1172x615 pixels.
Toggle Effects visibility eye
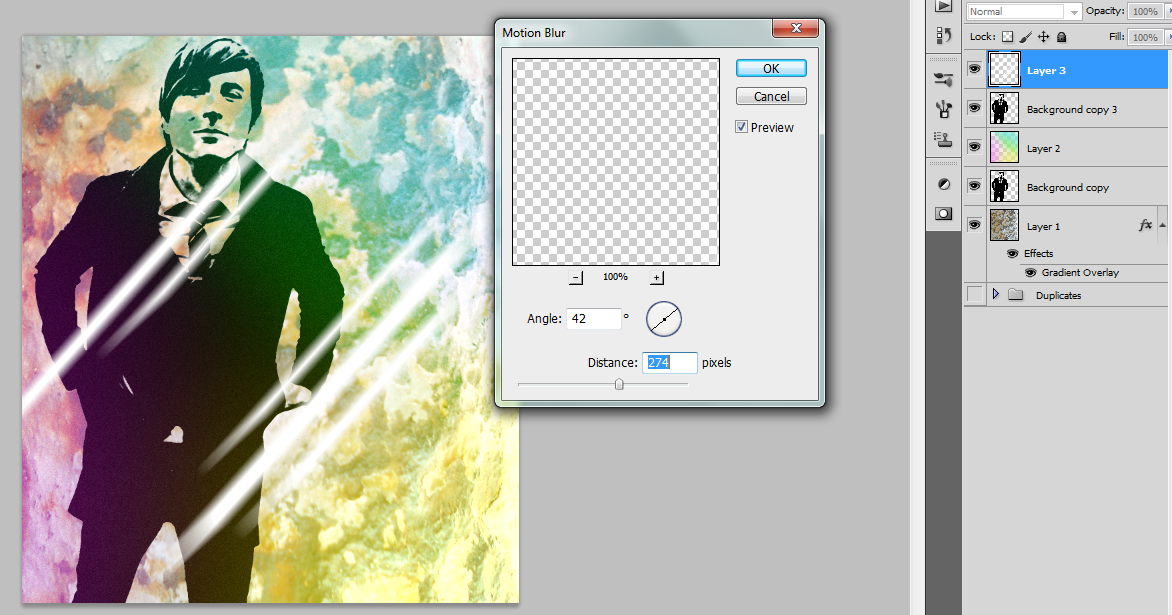(1013, 253)
